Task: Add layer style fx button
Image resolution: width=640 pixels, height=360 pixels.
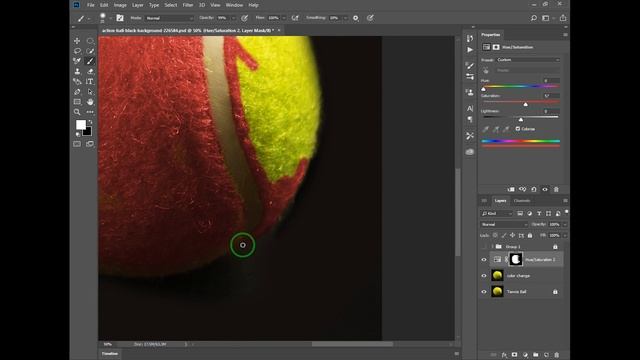Action: point(504,355)
